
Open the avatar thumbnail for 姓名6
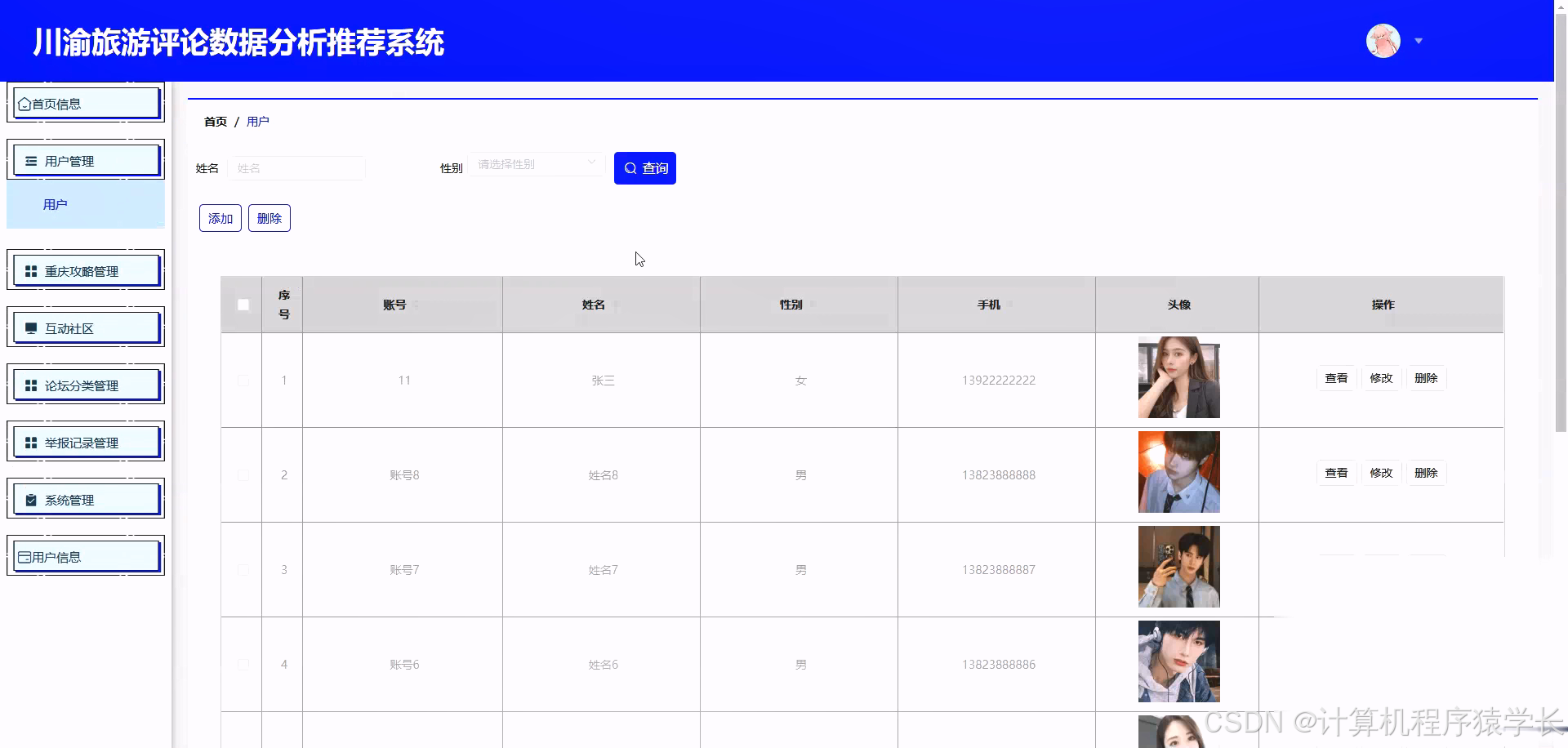tap(1179, 661)
